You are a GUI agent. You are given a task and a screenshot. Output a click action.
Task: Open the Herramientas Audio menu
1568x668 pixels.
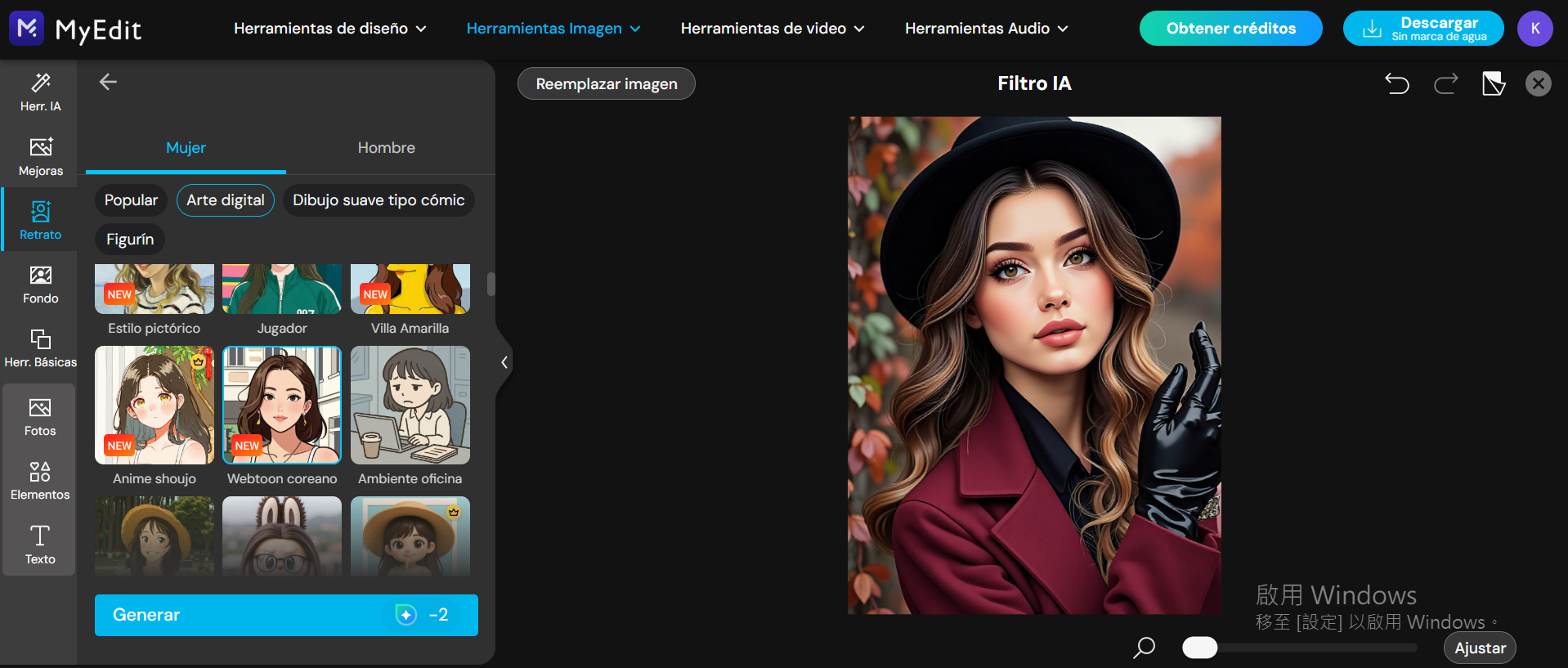click(986, 29)
